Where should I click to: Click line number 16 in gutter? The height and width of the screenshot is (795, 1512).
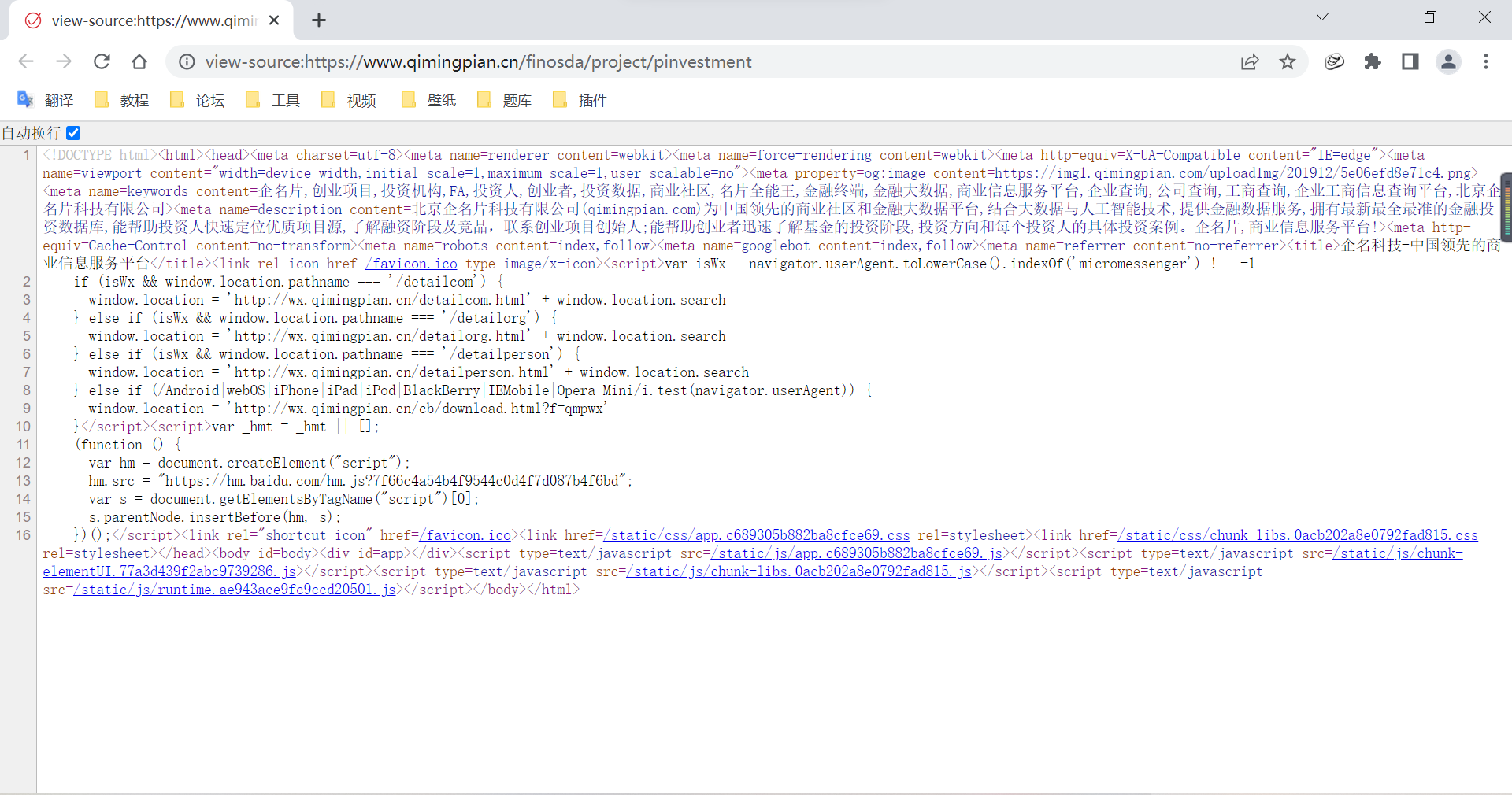point(23,535)
